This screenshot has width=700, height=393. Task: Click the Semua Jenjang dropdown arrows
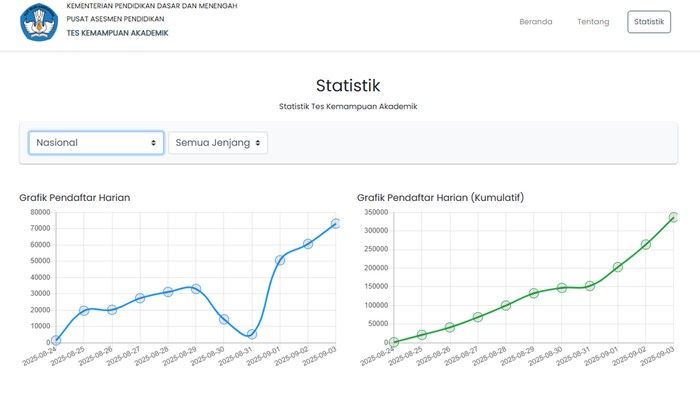coord(258,143)
